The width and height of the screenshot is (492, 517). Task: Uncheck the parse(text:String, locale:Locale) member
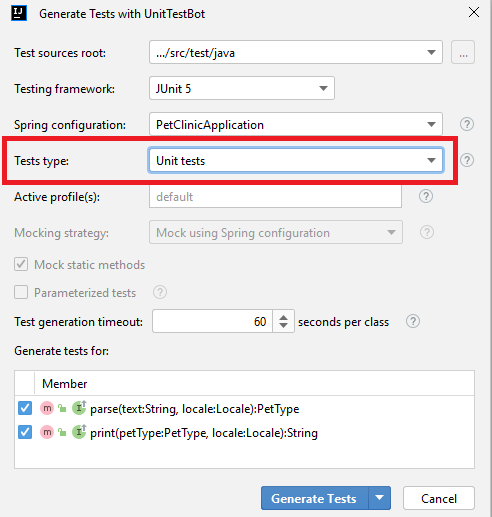pyautogui.click(x=25, y=408)
